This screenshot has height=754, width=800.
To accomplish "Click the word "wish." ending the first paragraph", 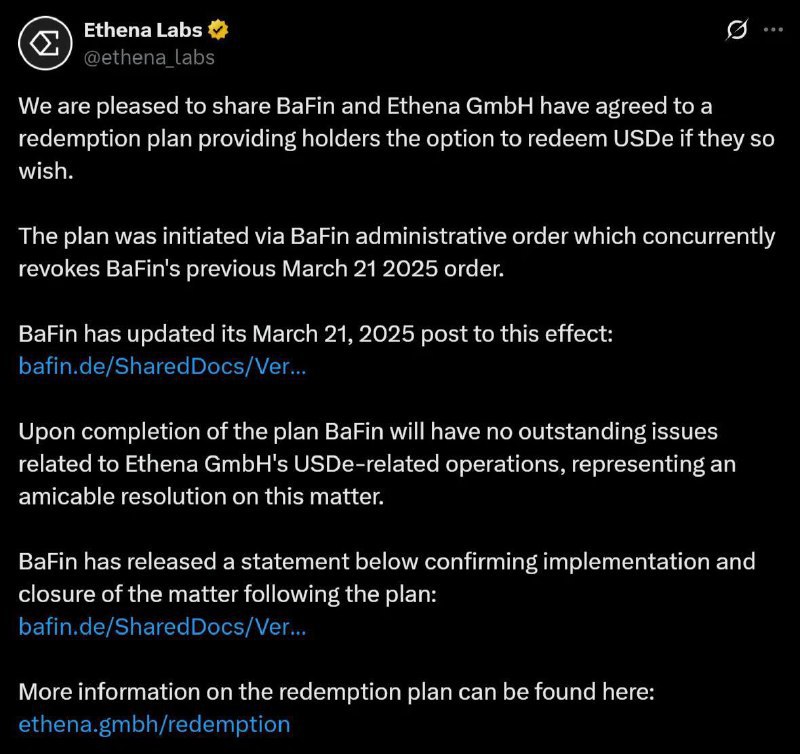I will (x=46, y=171).
